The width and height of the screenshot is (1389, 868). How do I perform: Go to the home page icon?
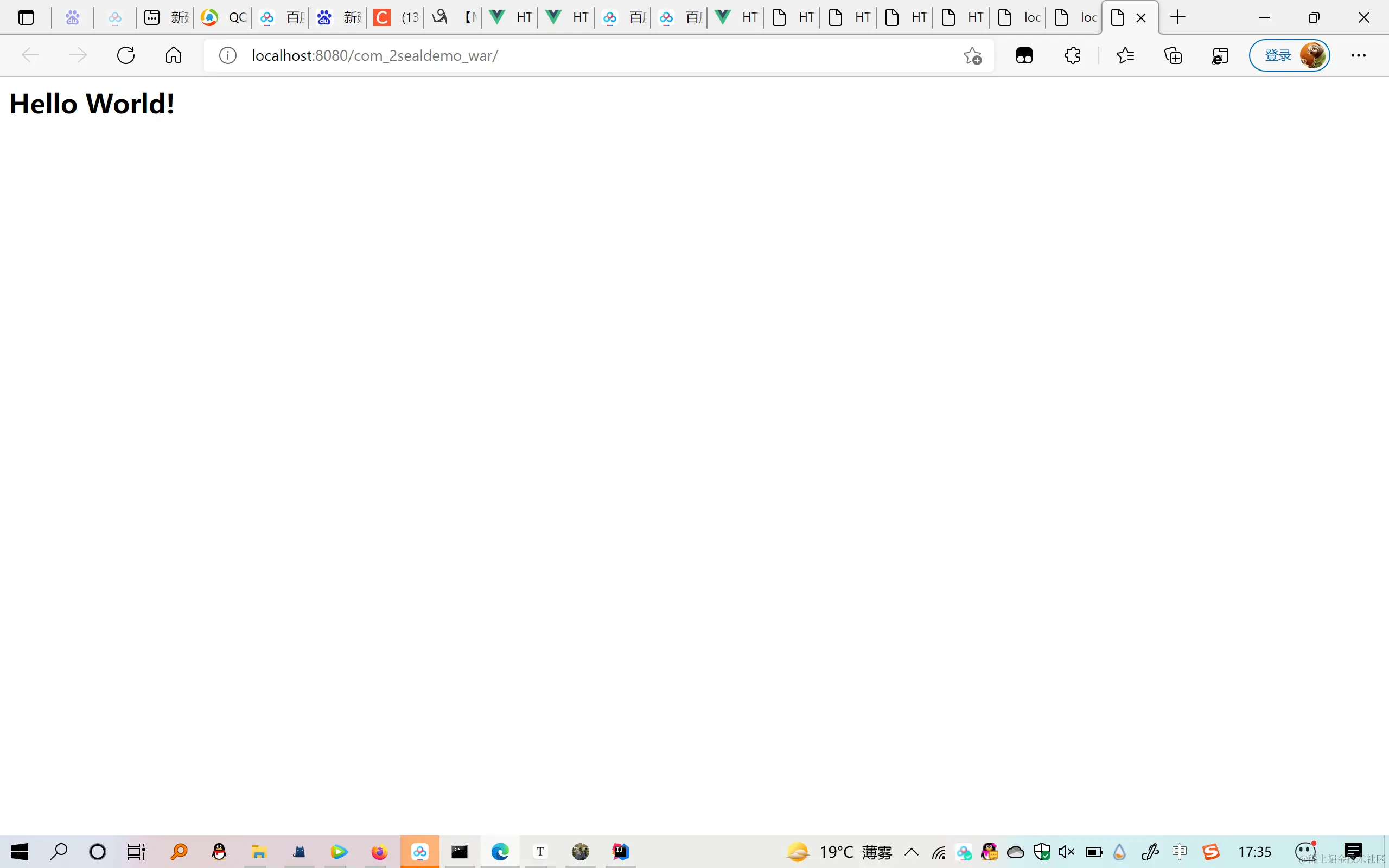(173, 55)
